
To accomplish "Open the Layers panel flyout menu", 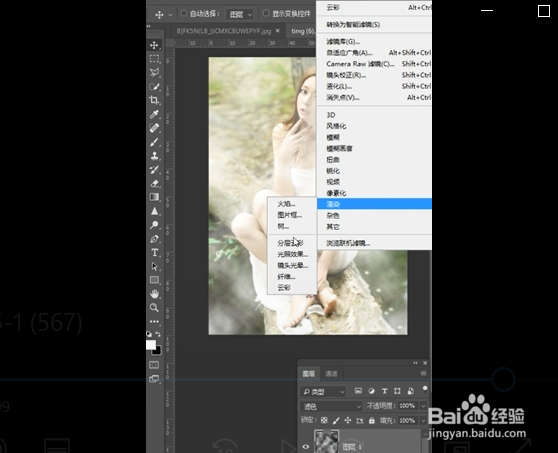I will pyautogui.click(x=423, y=373).
